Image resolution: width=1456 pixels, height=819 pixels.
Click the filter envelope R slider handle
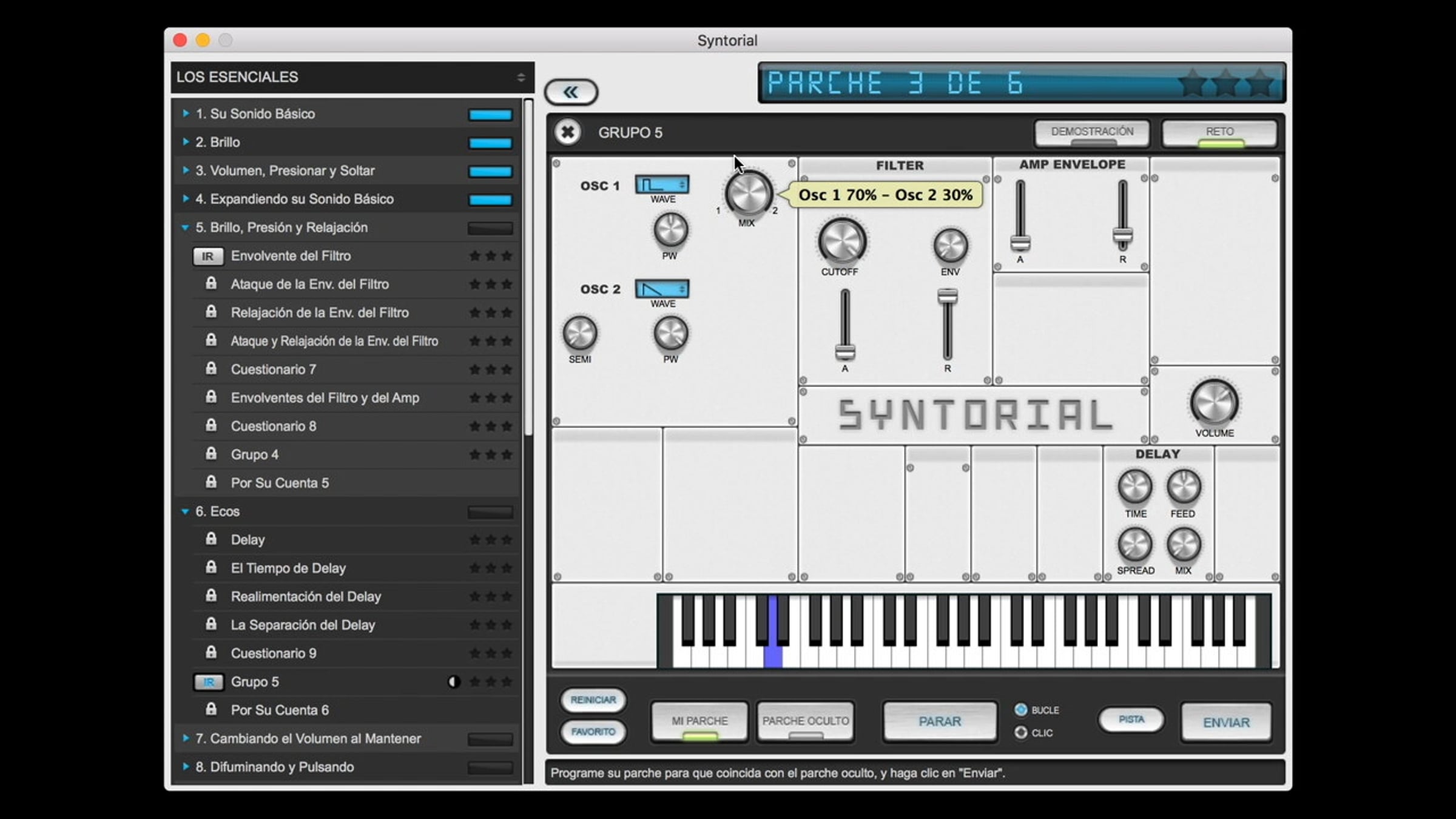pyautogui.click(x=947, y=297)
